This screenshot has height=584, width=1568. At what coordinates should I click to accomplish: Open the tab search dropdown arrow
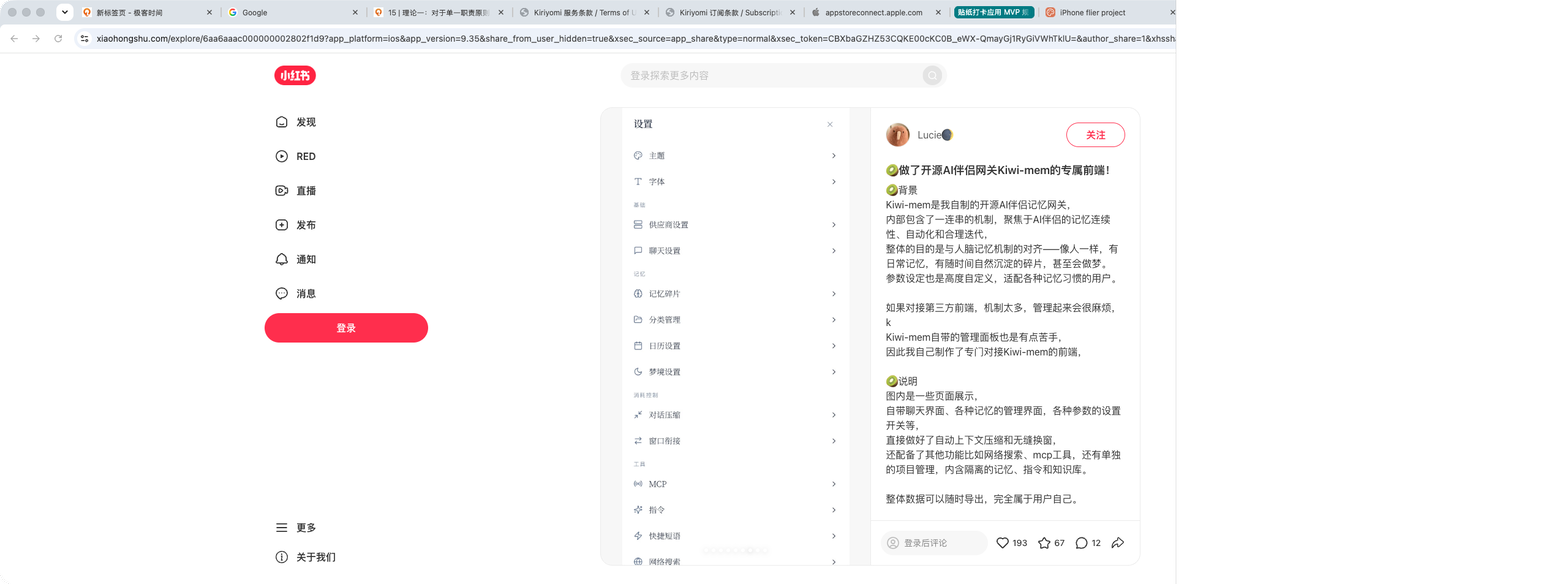coord(65,12)
